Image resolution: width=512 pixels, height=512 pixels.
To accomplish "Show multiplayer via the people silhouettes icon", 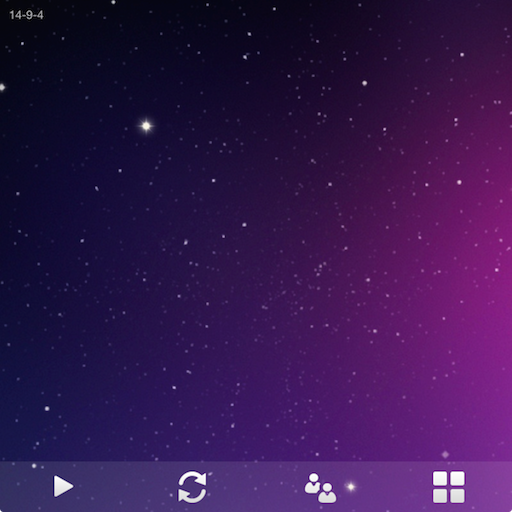I will tap(320, 488).
